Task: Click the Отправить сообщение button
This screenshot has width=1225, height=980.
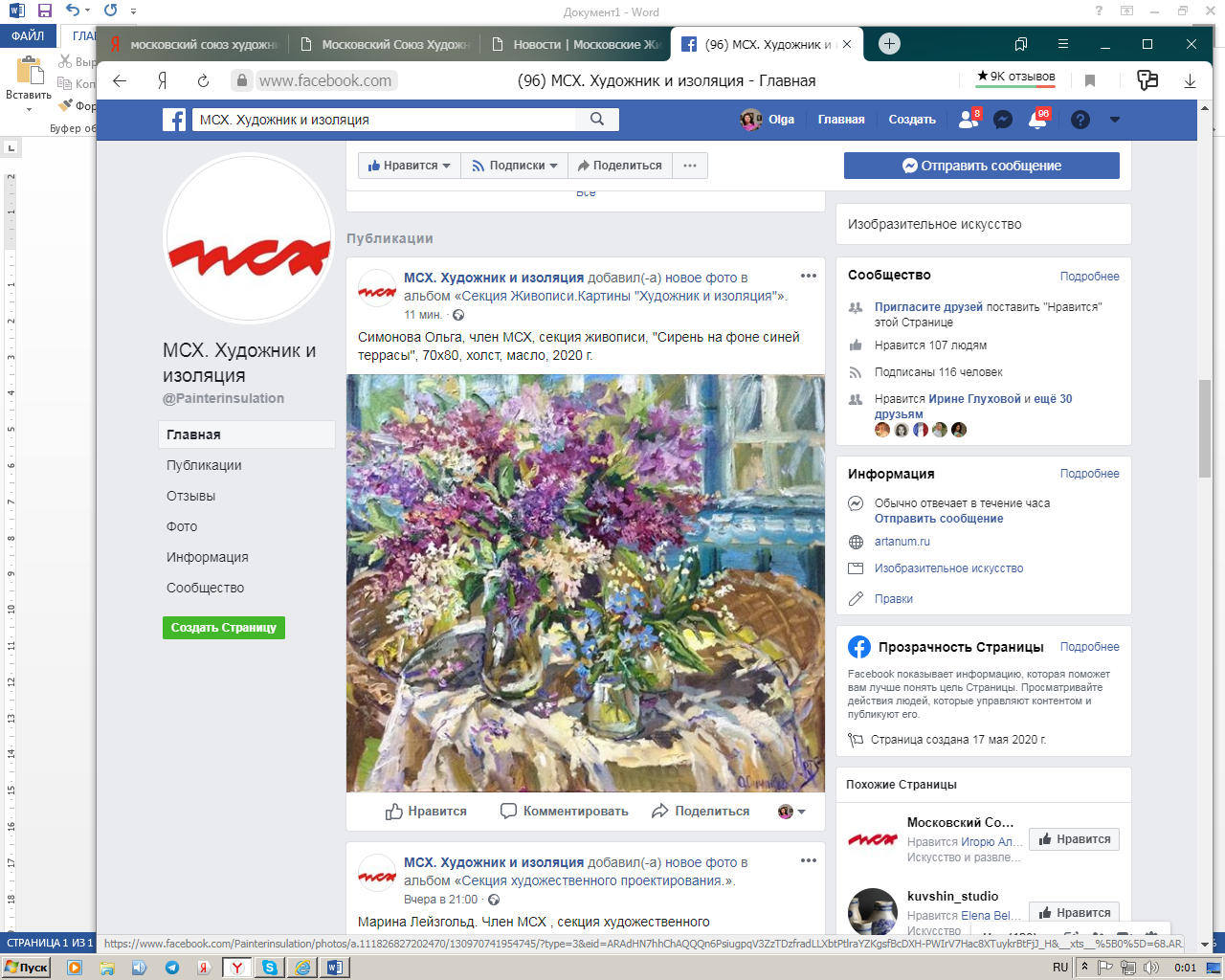Action: point(981,166)
